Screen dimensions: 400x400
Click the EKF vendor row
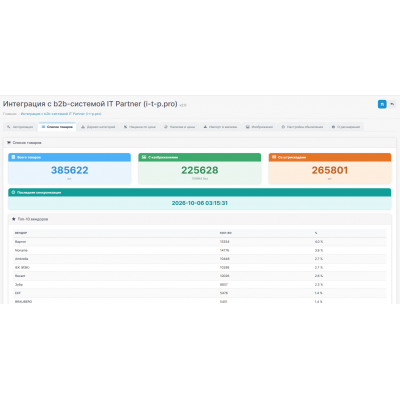(x=200, y=293)
